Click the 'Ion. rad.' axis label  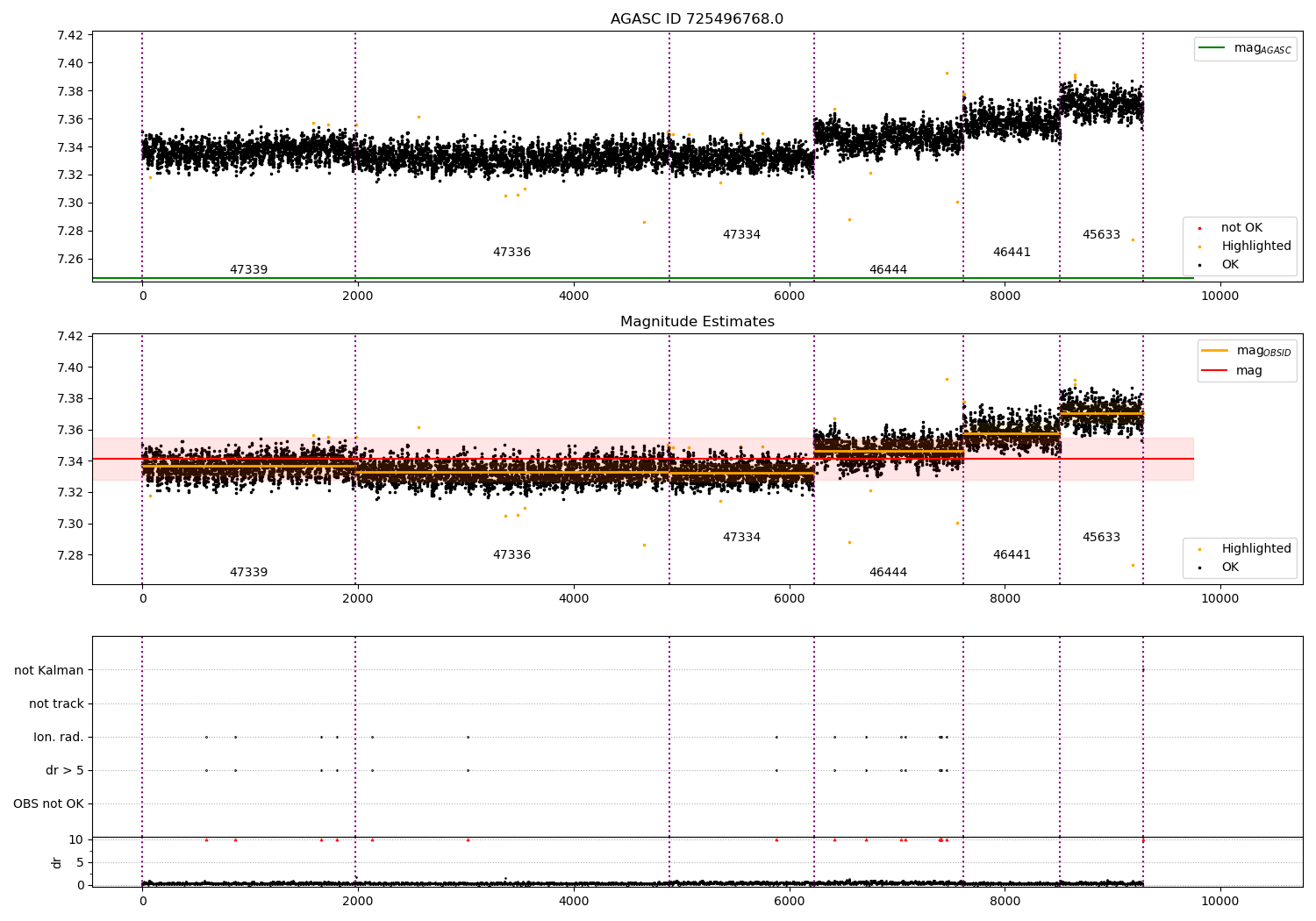tap(59, 737)
